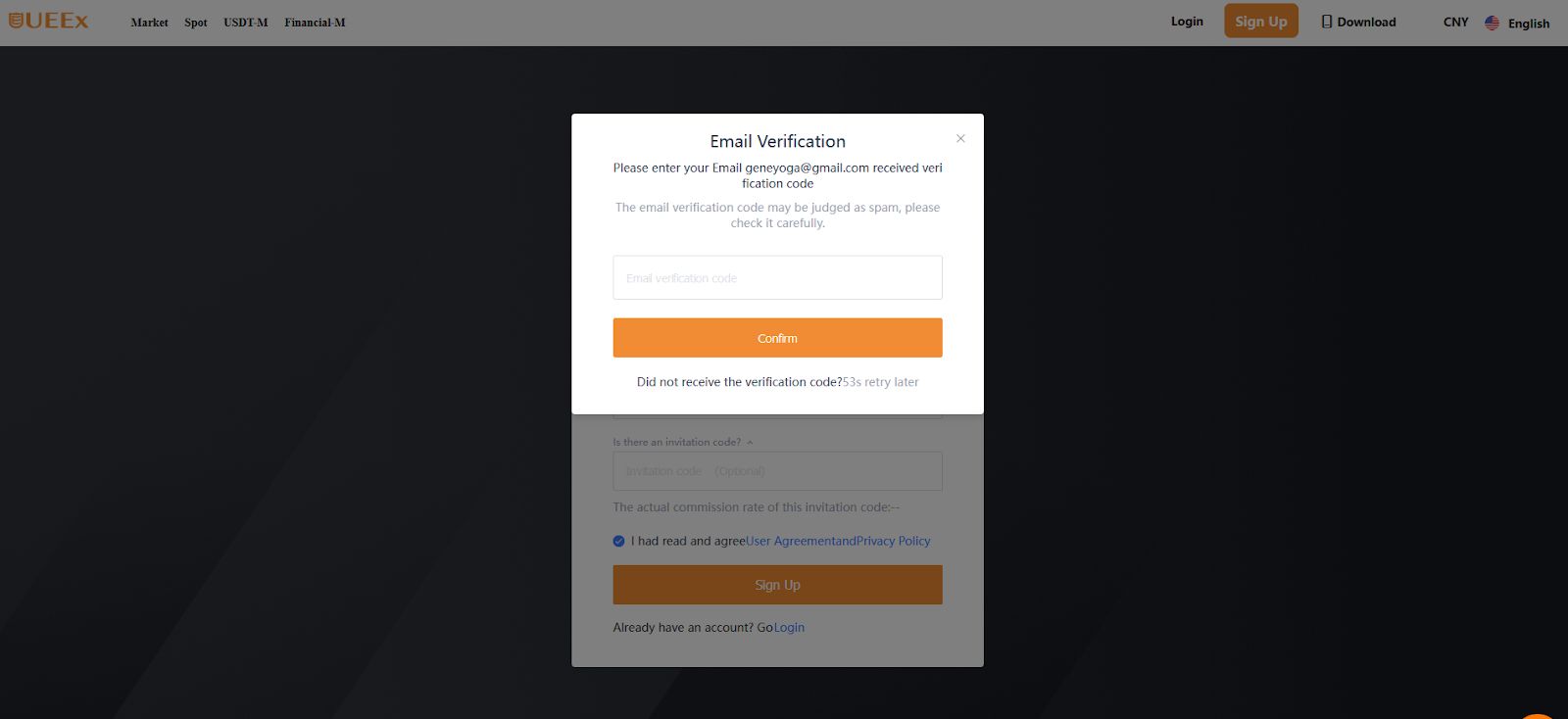This screenshot has height=719, width=1568.
Task: Open the CNY currency selector
Action: [1455, 22]
